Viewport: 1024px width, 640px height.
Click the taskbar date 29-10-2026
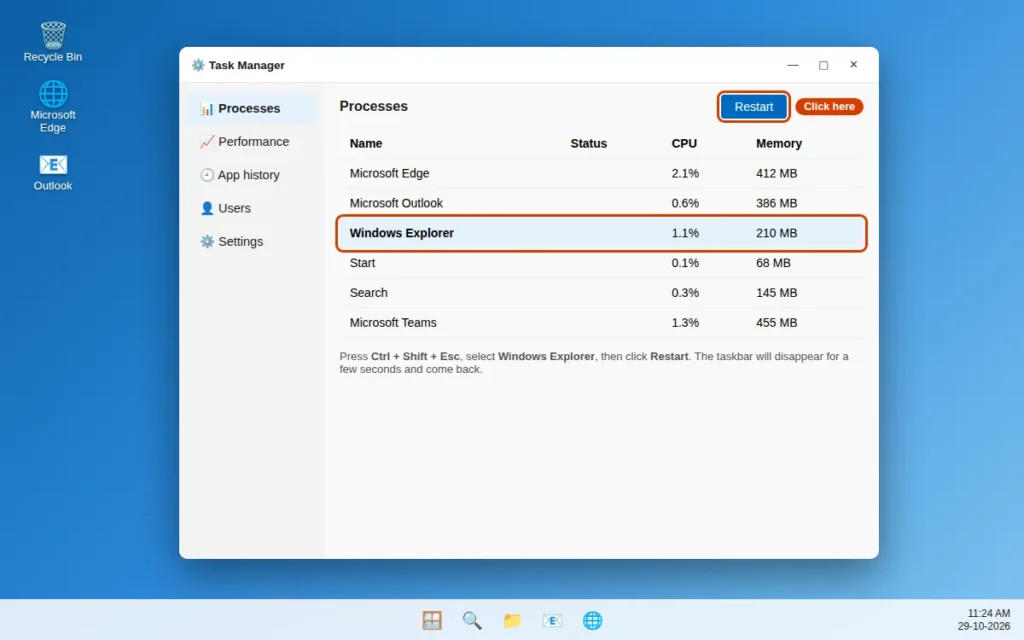click(984, 626)
